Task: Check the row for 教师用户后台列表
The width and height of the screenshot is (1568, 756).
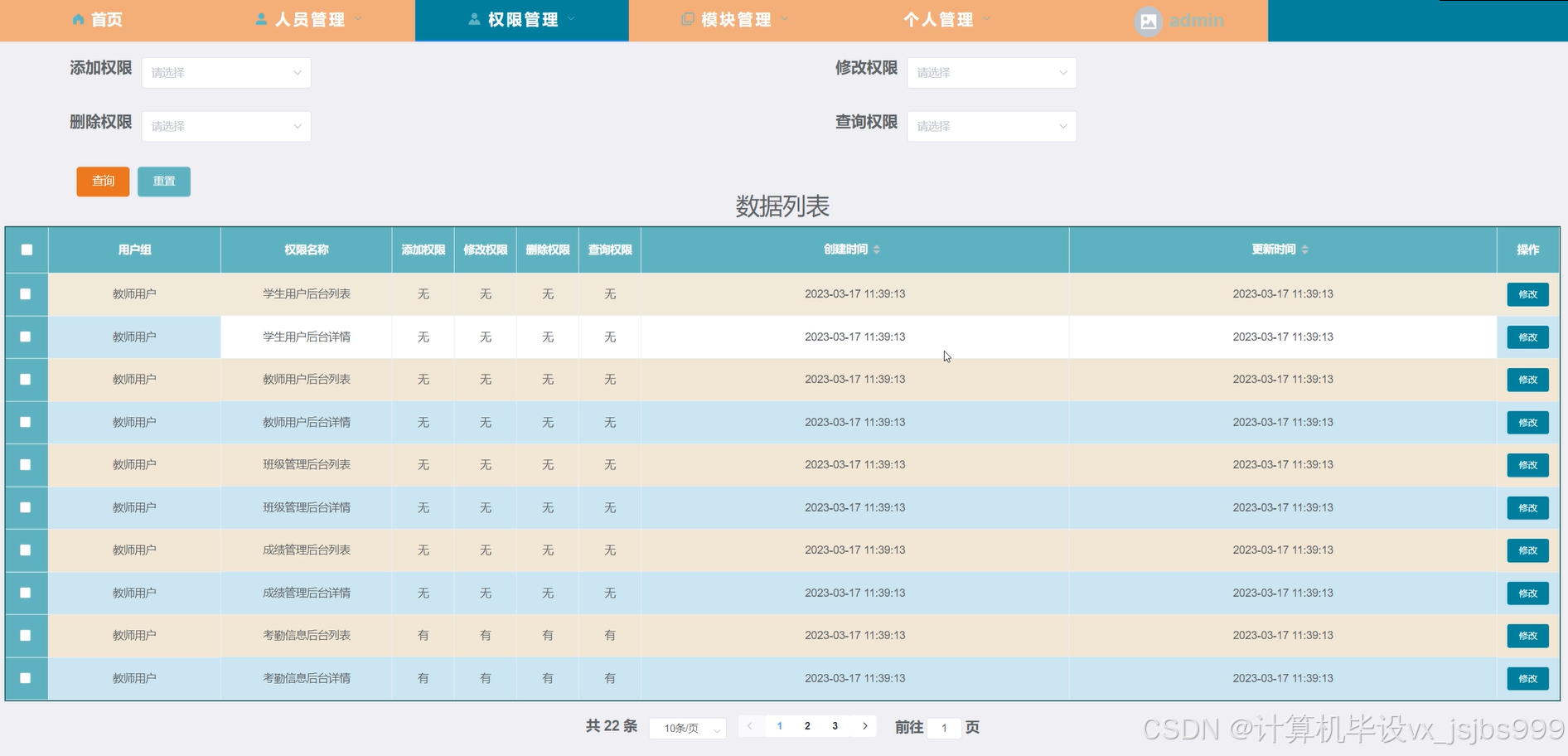Action: coord(26,380)
